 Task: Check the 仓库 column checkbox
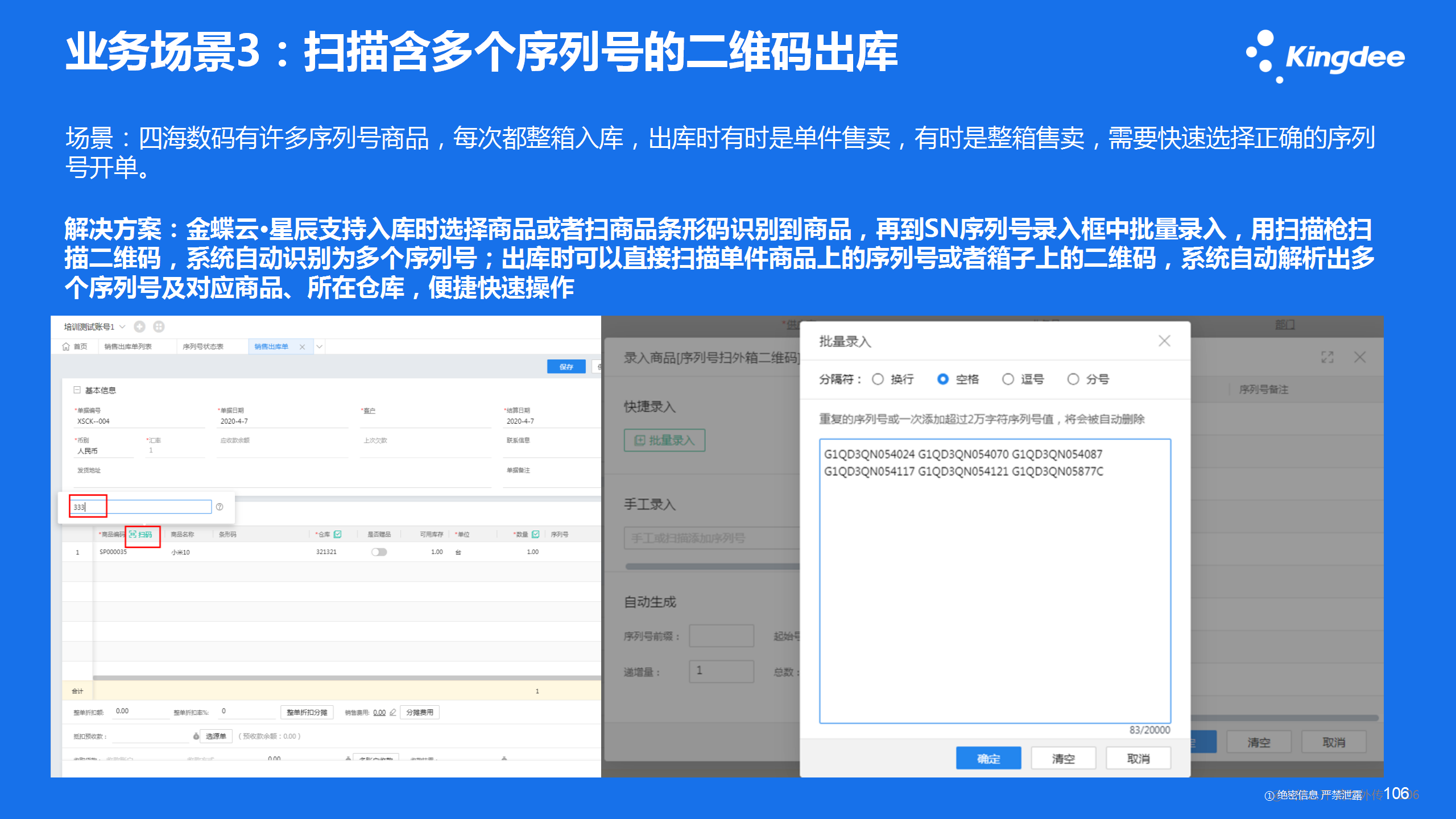[338, 534]
